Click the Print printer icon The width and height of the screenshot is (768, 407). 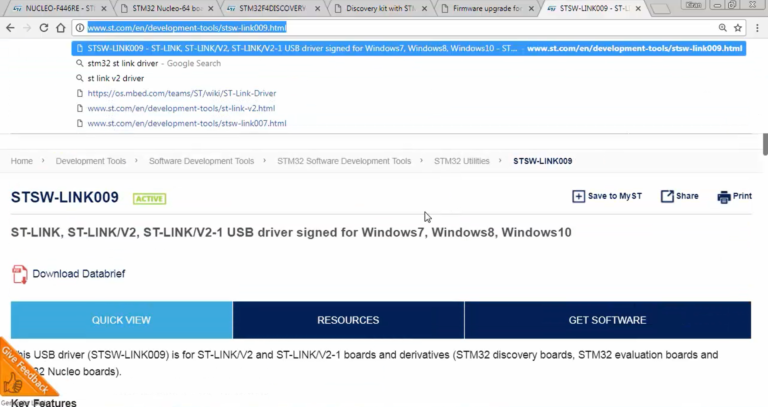[723, 197]
